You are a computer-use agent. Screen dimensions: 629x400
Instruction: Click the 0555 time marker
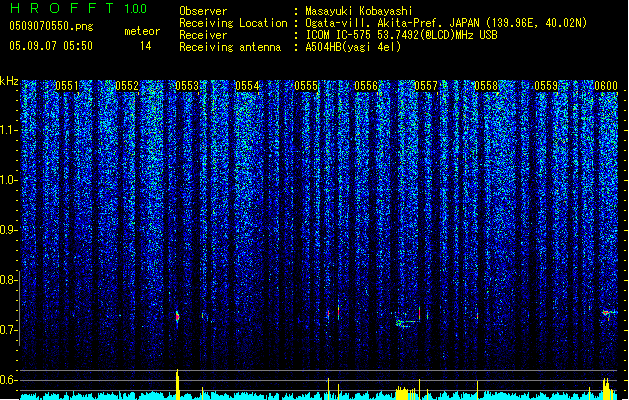tap(306, 86)
